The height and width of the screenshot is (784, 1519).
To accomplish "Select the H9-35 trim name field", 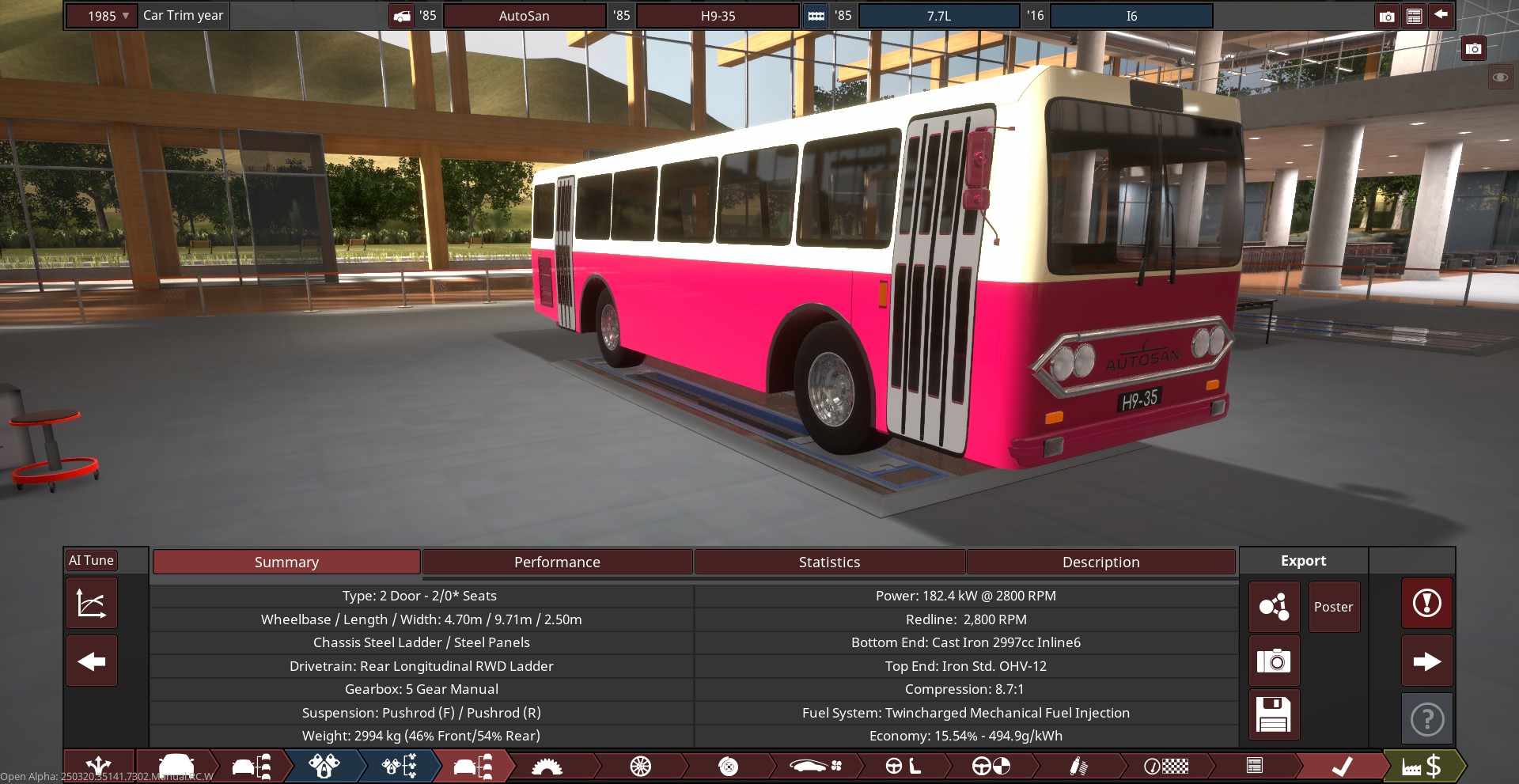I will [x=718, y=16].
